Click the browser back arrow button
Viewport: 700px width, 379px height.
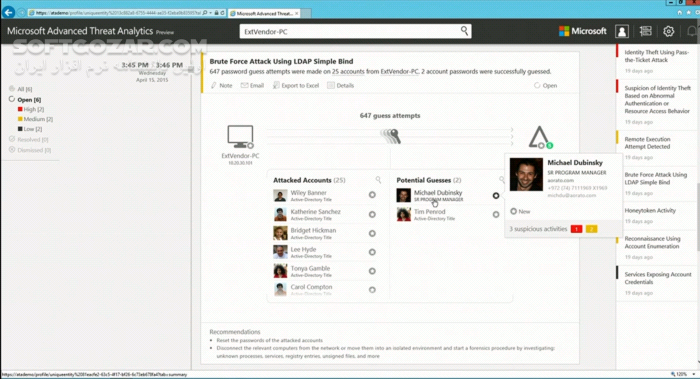point(8,12)
